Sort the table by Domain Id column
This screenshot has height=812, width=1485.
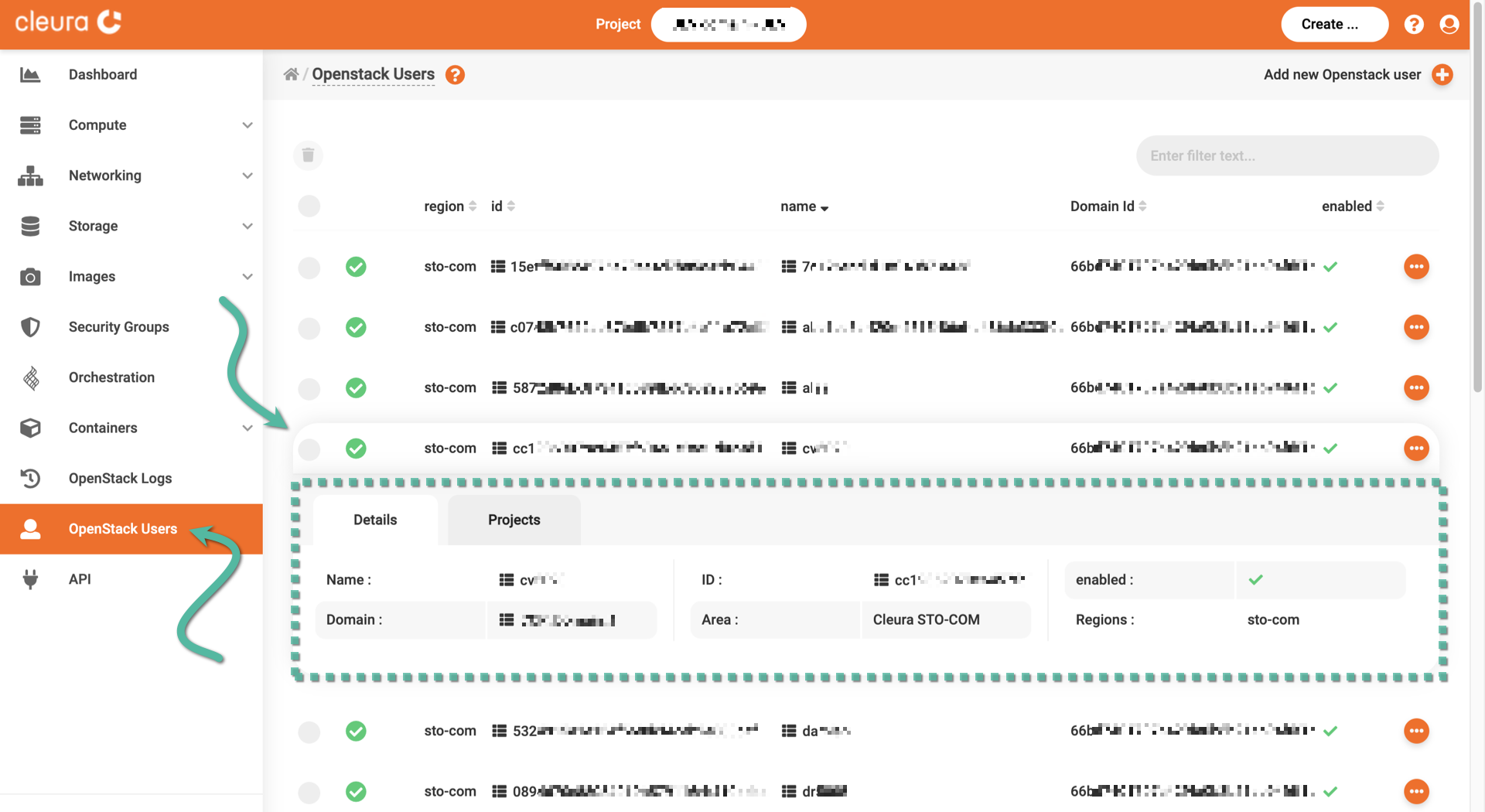pos(1108,206)
